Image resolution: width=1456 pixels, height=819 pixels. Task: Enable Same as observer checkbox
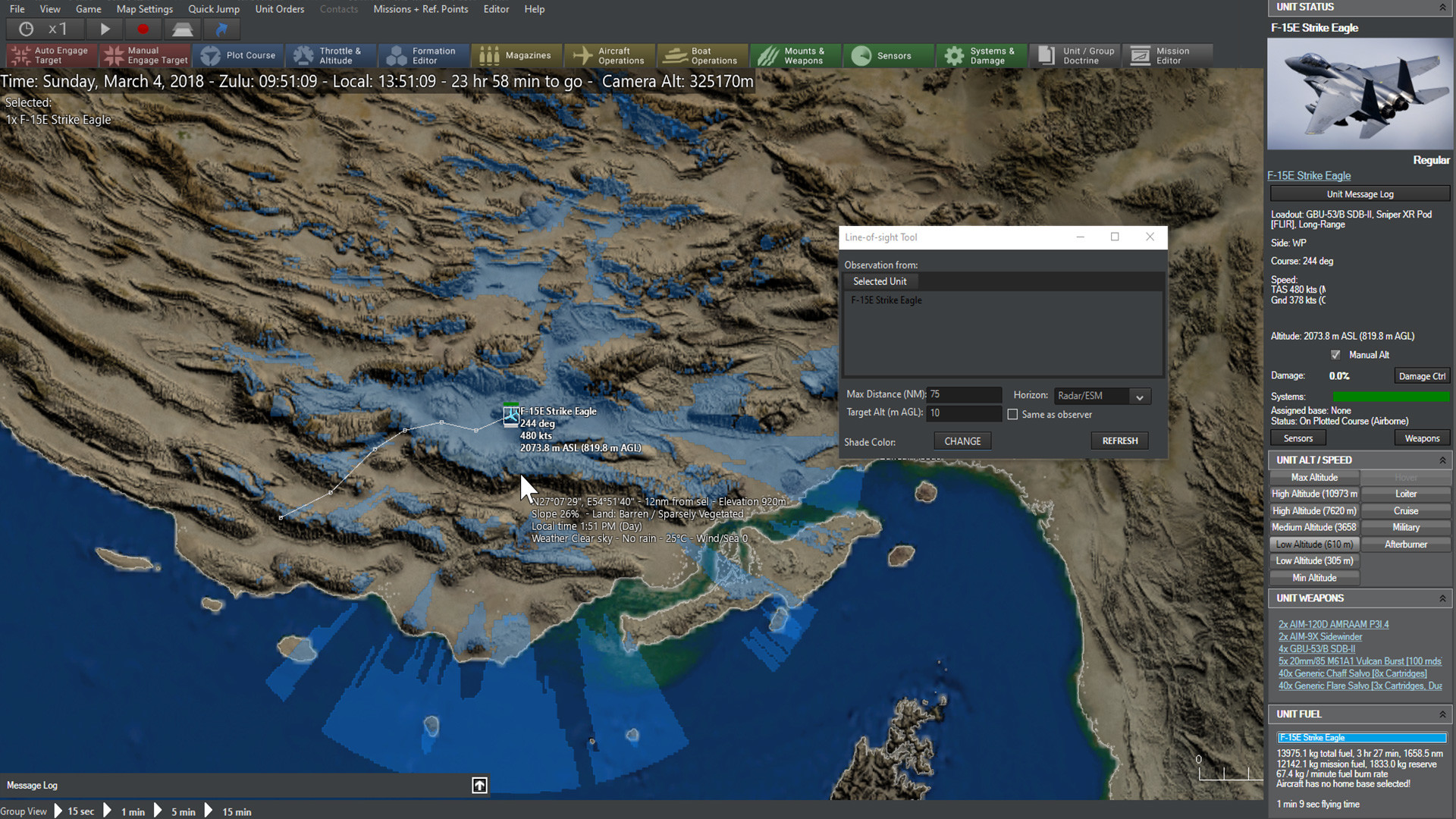click(x=1012, y=414)
